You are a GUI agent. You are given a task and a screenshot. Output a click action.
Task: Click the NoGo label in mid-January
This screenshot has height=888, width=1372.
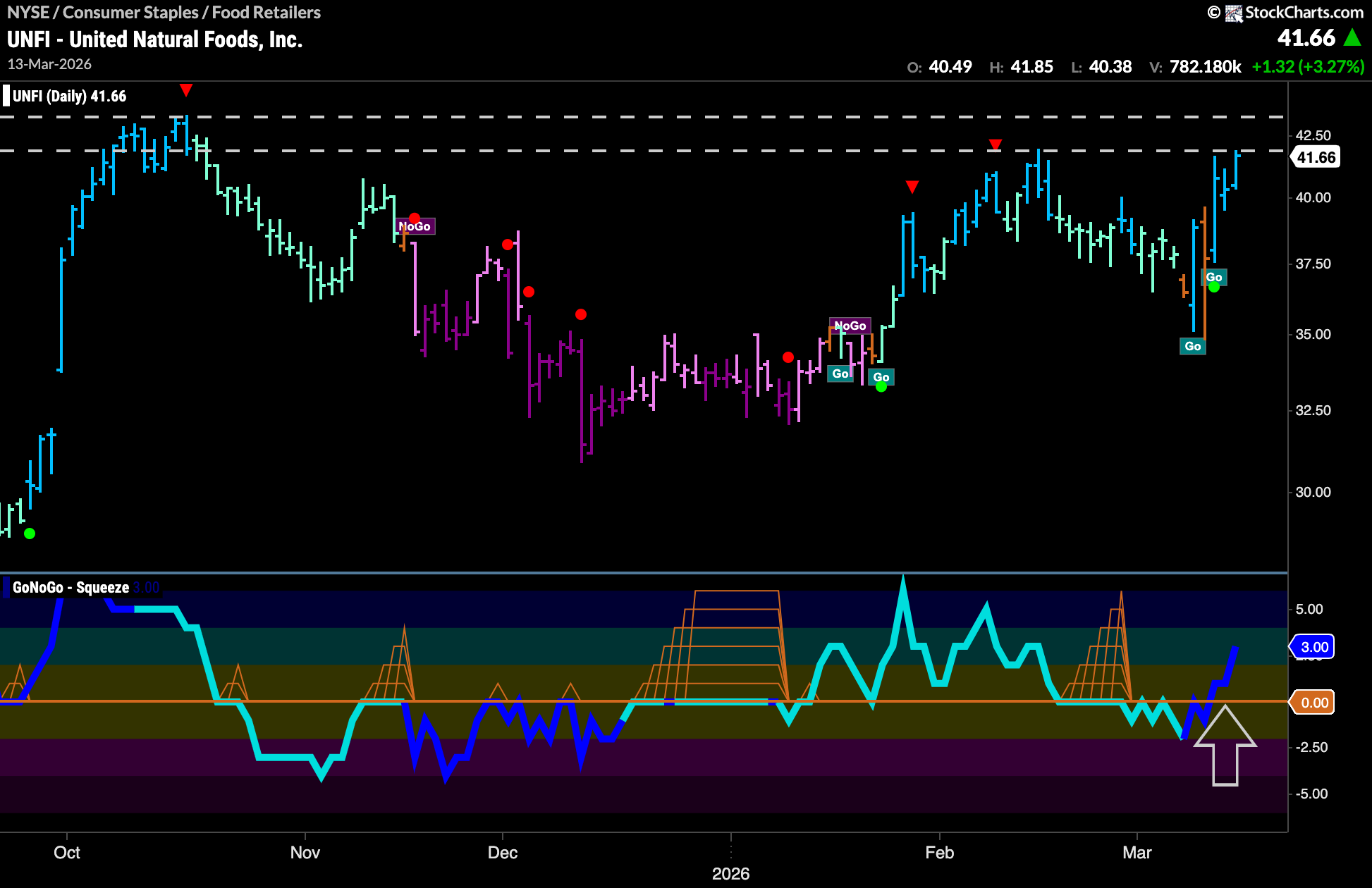pos(850,326)
